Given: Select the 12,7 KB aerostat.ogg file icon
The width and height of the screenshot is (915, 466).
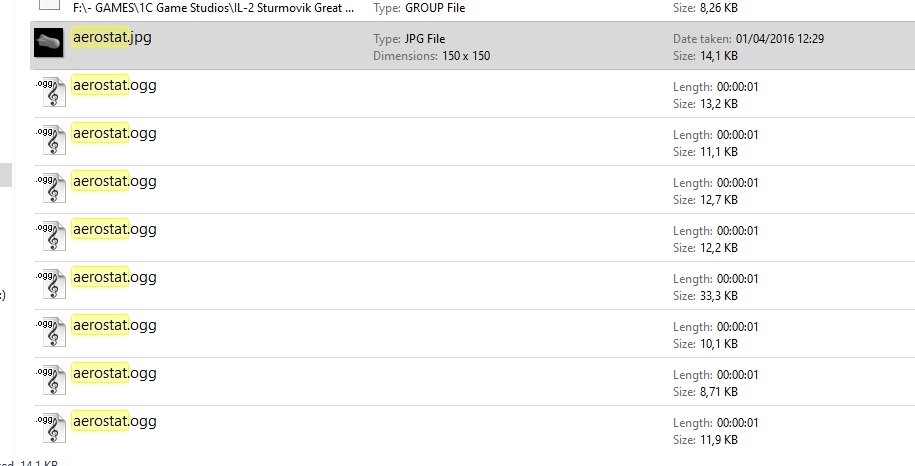Looking at the screenshot, I should point(50,189).
